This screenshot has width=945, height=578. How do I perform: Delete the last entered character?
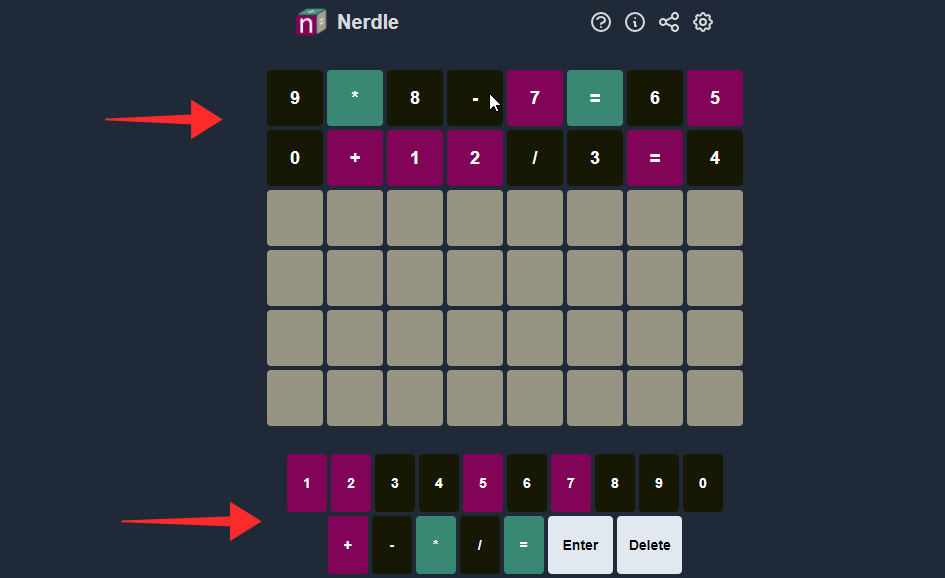point(648,544)
